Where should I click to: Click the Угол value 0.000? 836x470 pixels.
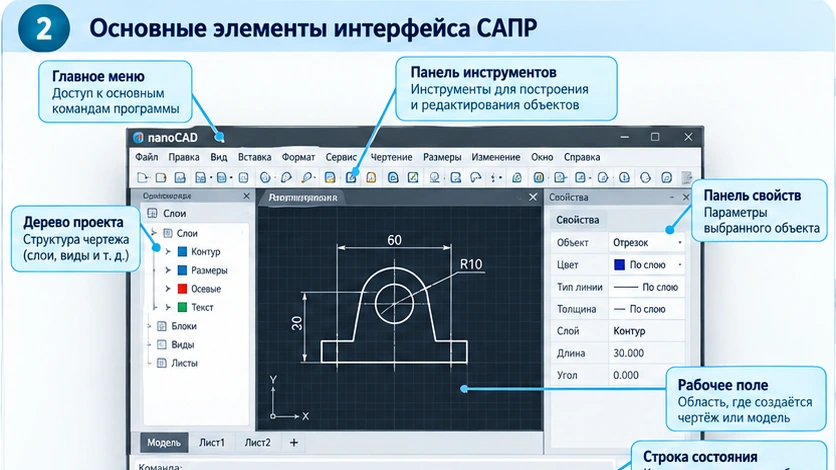[647, 375]
